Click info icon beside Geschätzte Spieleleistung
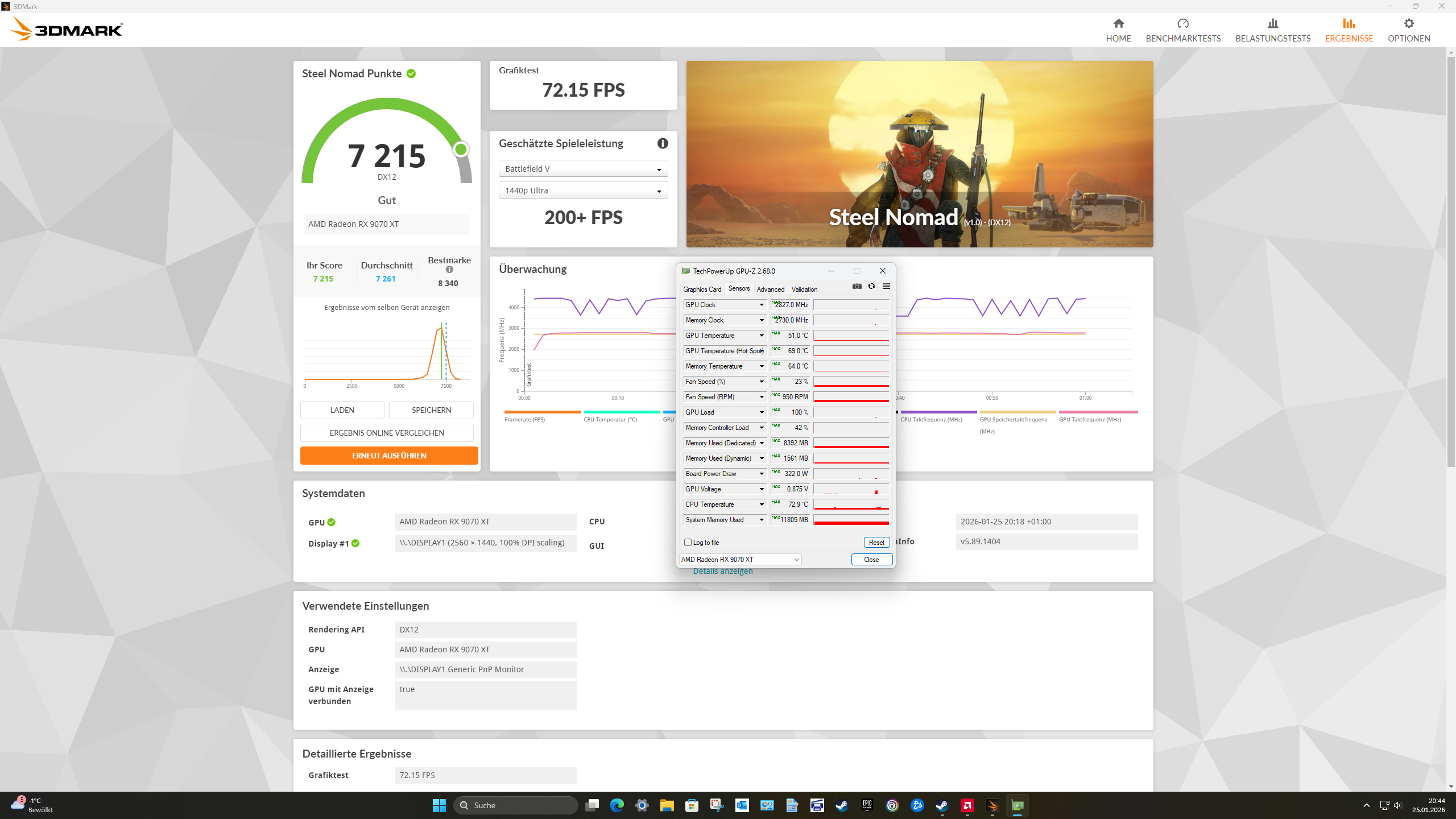The image size is (1456, 819). (663, 143)
